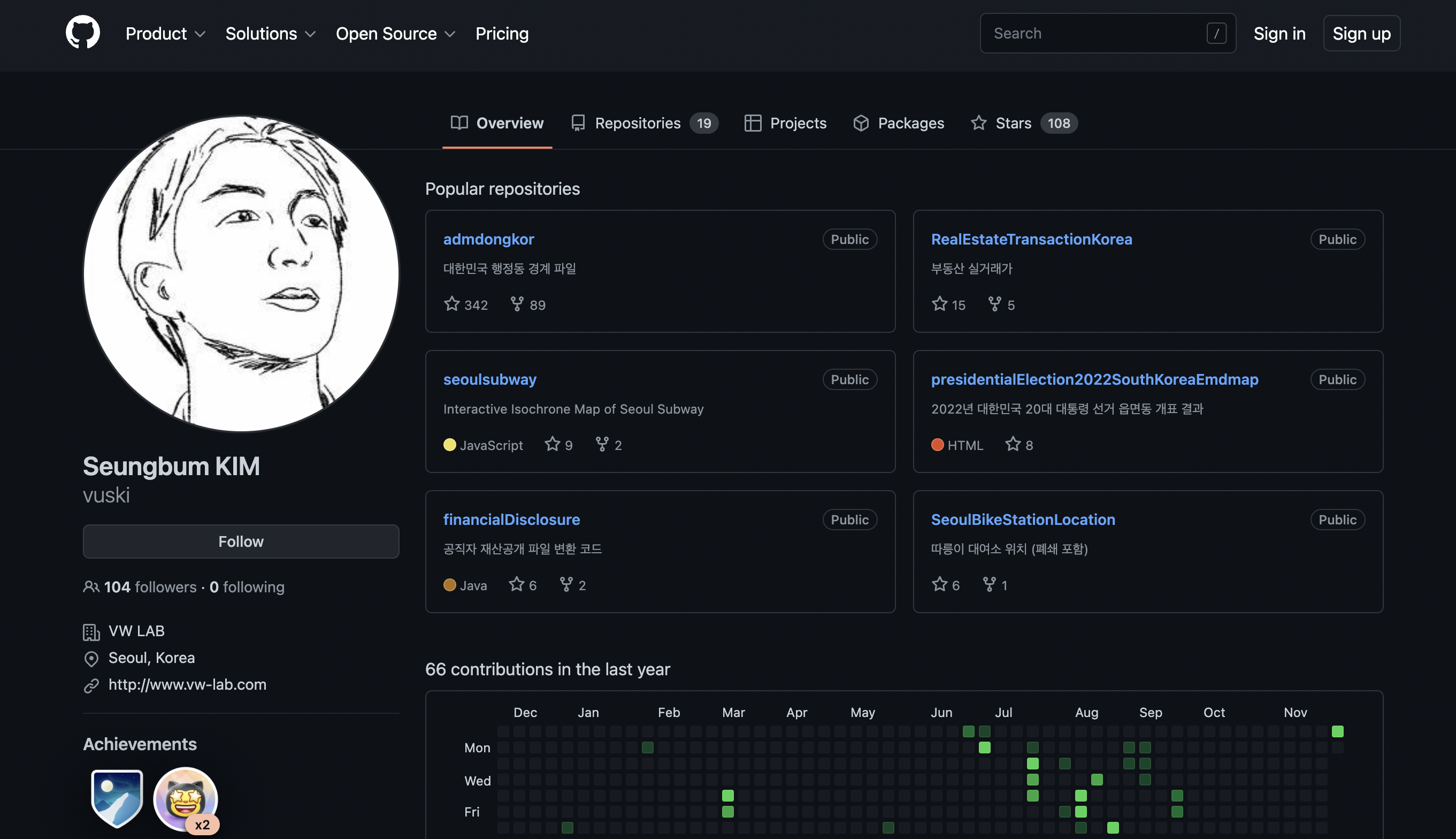Click the fork icon on financialDisclosure
Viewport: 1456px width, 839px height.
coord(566,584)
